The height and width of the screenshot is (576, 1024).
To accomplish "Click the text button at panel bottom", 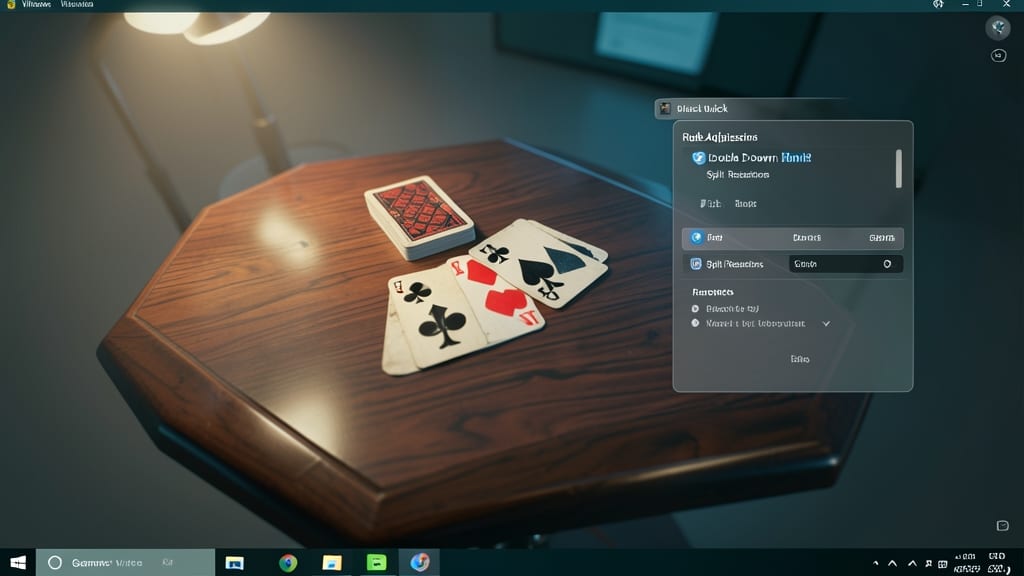I will click(x=800, y=359).
